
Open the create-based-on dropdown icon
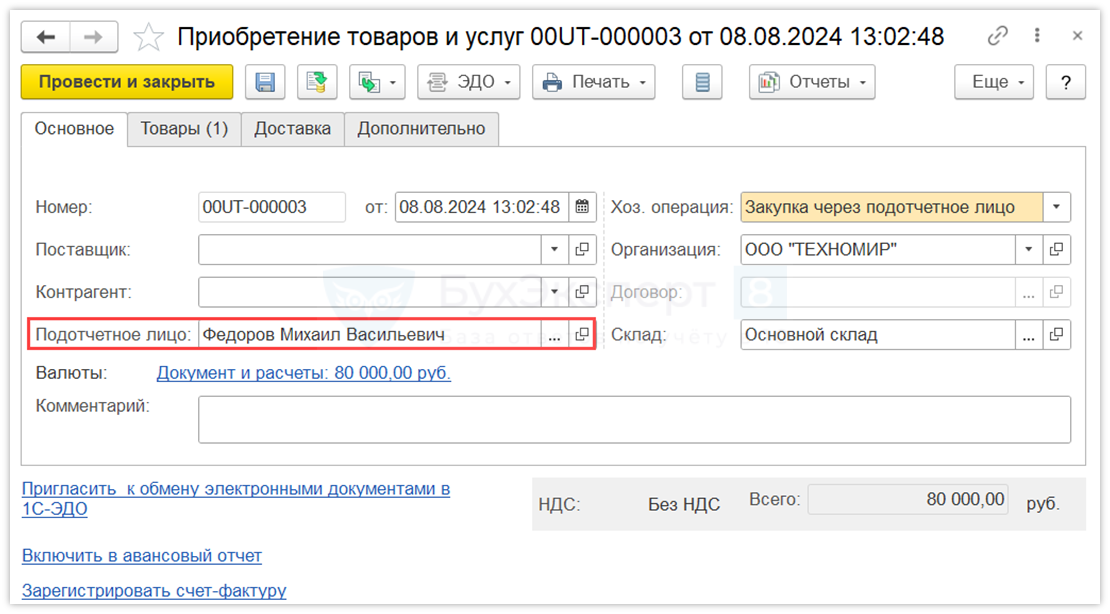377,82
